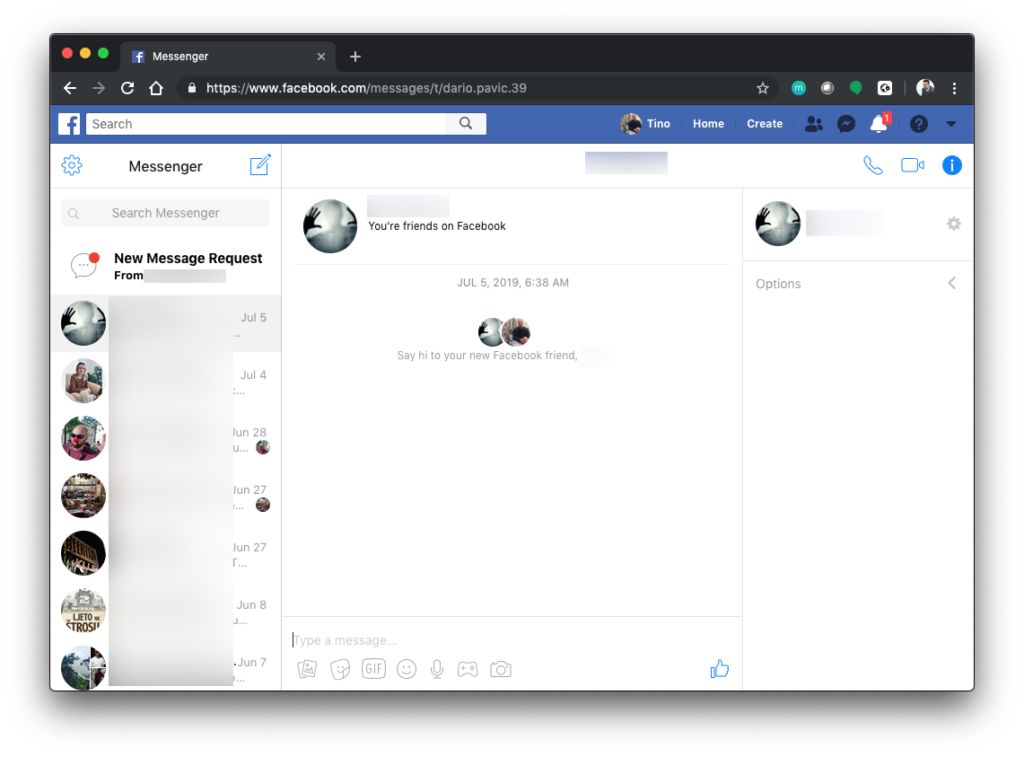
Task: Start a voice call with phone icon
Action: [873, 166]
